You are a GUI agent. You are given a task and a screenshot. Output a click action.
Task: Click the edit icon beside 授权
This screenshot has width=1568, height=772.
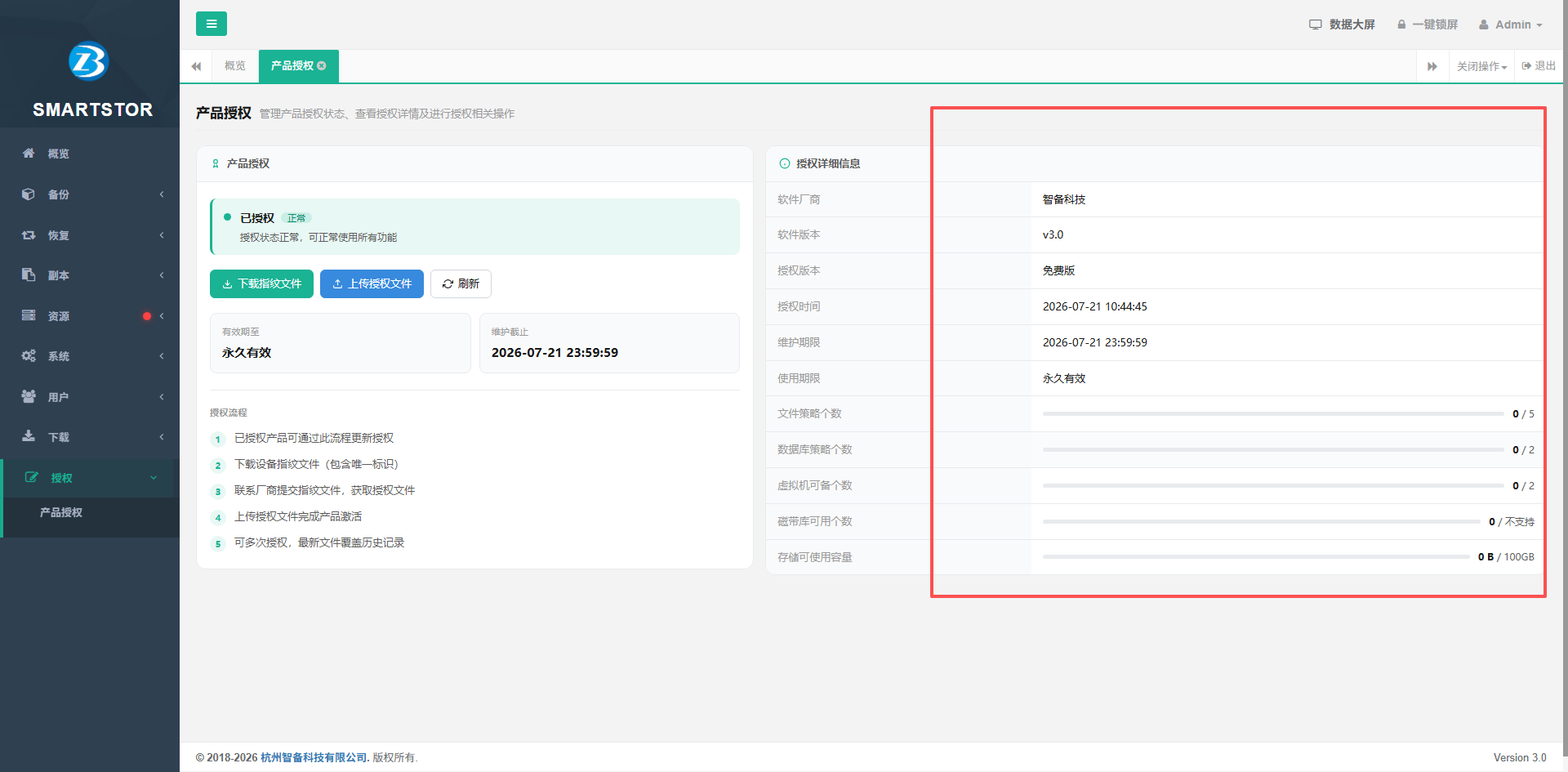[x=32, y=477]
